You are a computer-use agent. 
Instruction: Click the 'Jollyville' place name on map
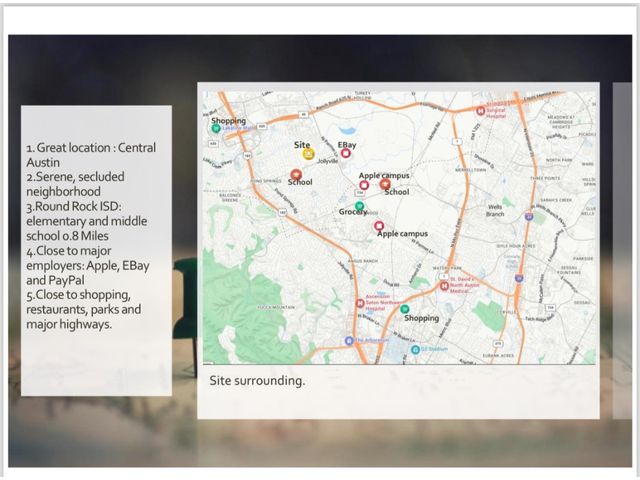328,161
